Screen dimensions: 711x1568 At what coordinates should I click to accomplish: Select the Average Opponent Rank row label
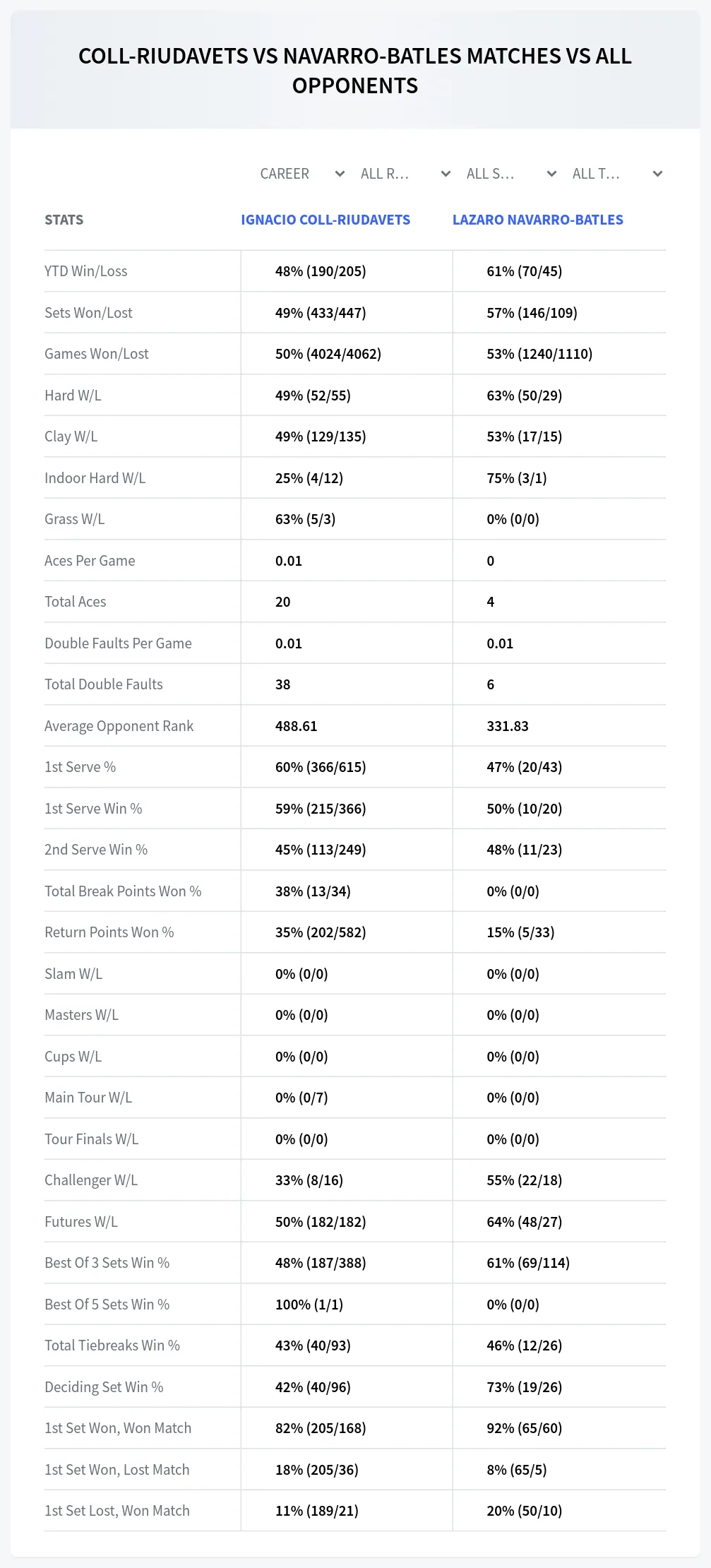119,726
